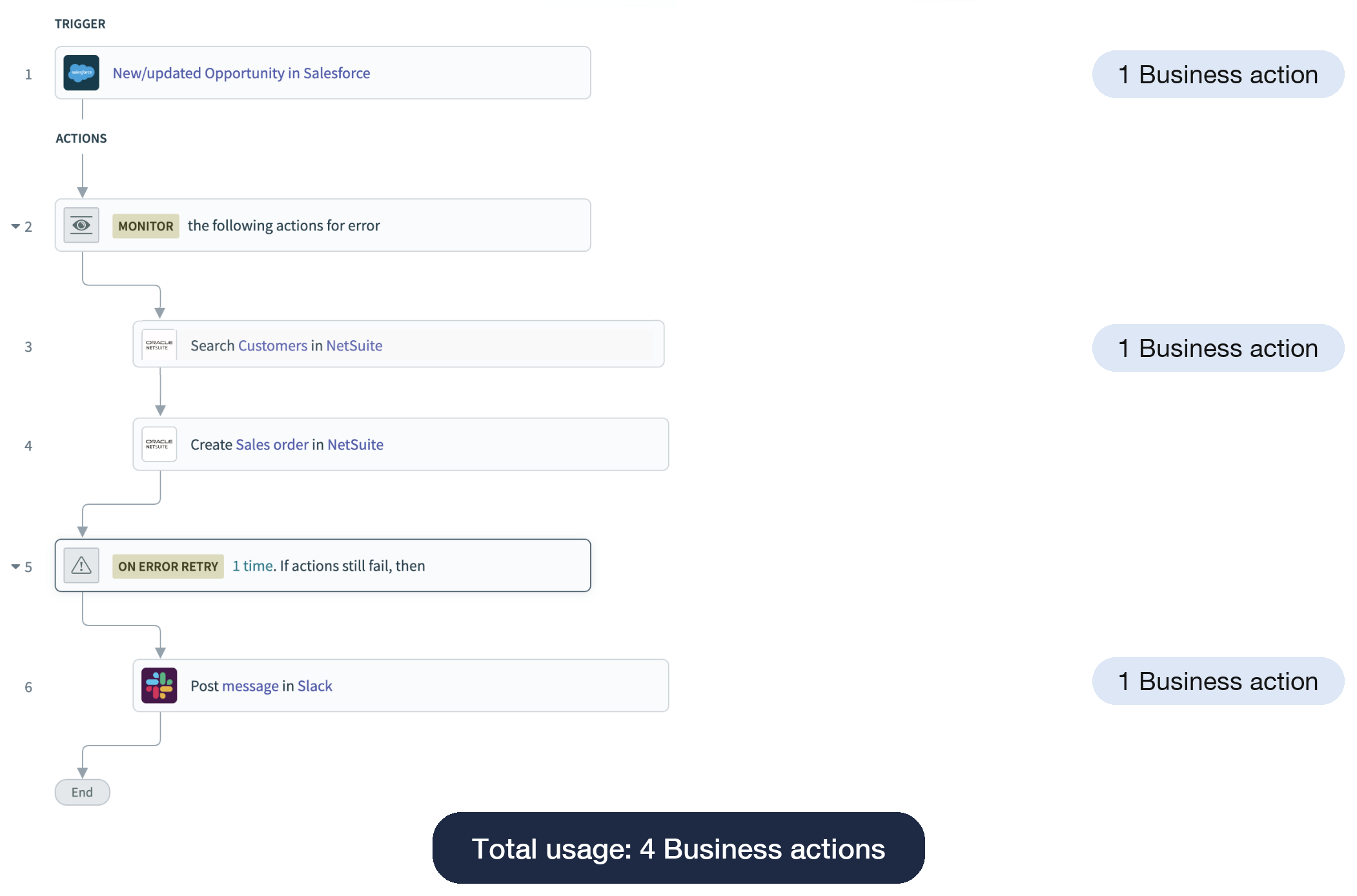
Task: Click the '1 time' retry count link
Action: pos(253,566)
